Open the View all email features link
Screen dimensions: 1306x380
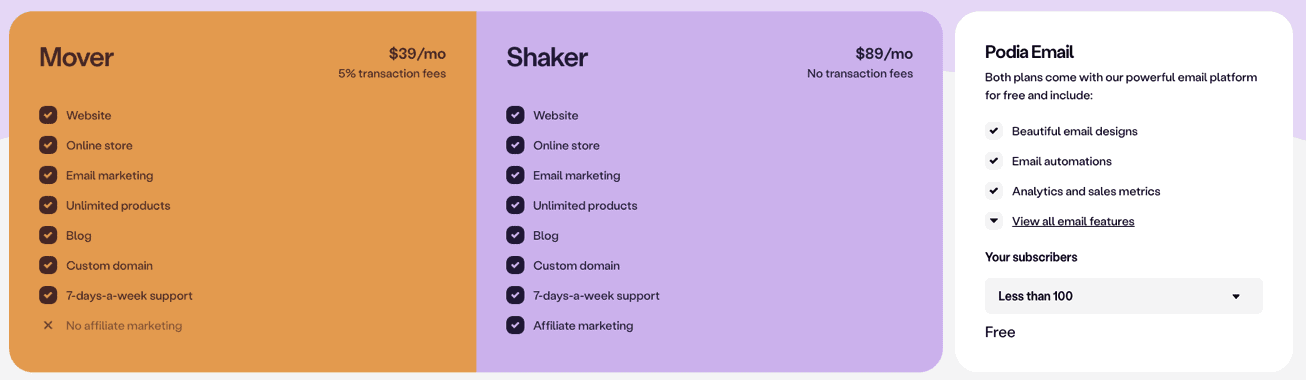click(x=1073, y=221)
